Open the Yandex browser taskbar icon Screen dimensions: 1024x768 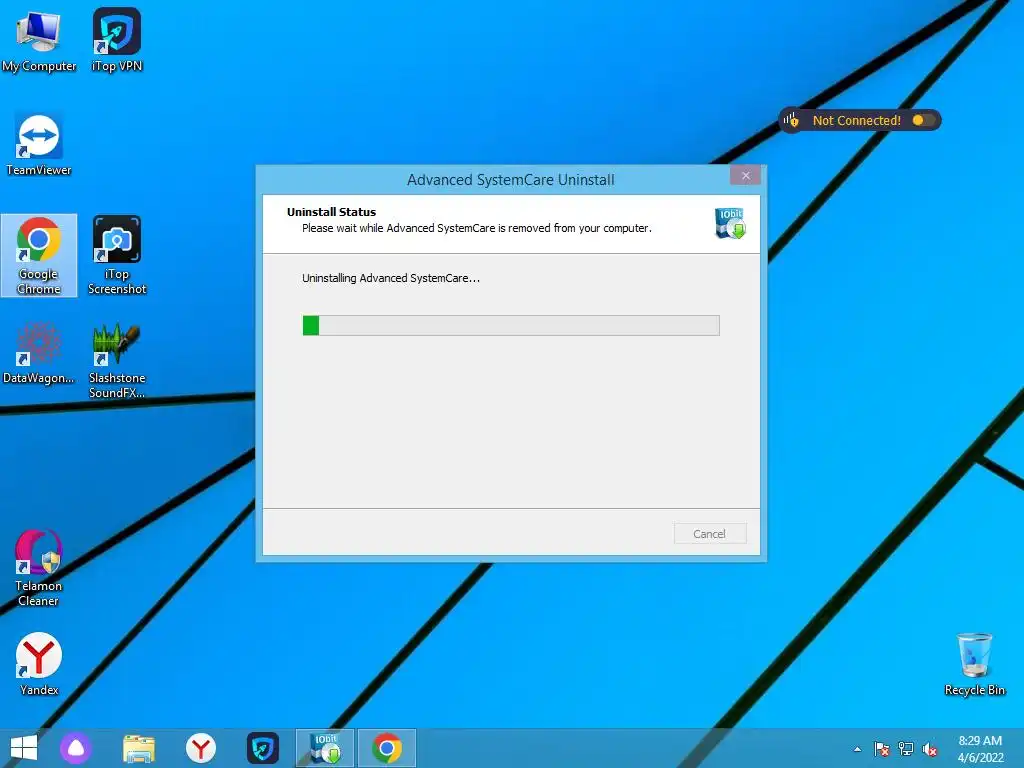pyautogui.click(x=200, y=748)
